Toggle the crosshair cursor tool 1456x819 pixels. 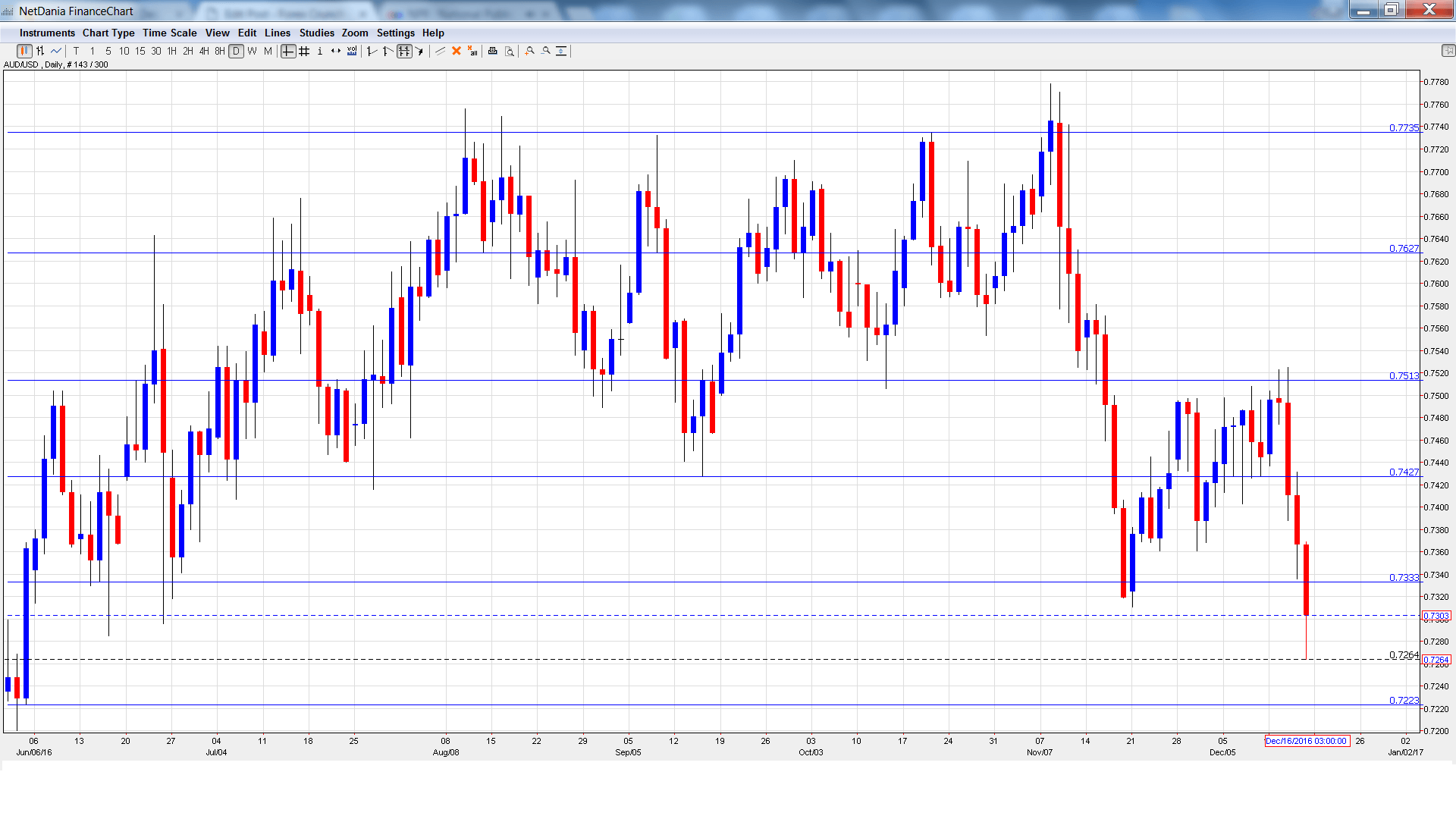[x=288, y=51]
